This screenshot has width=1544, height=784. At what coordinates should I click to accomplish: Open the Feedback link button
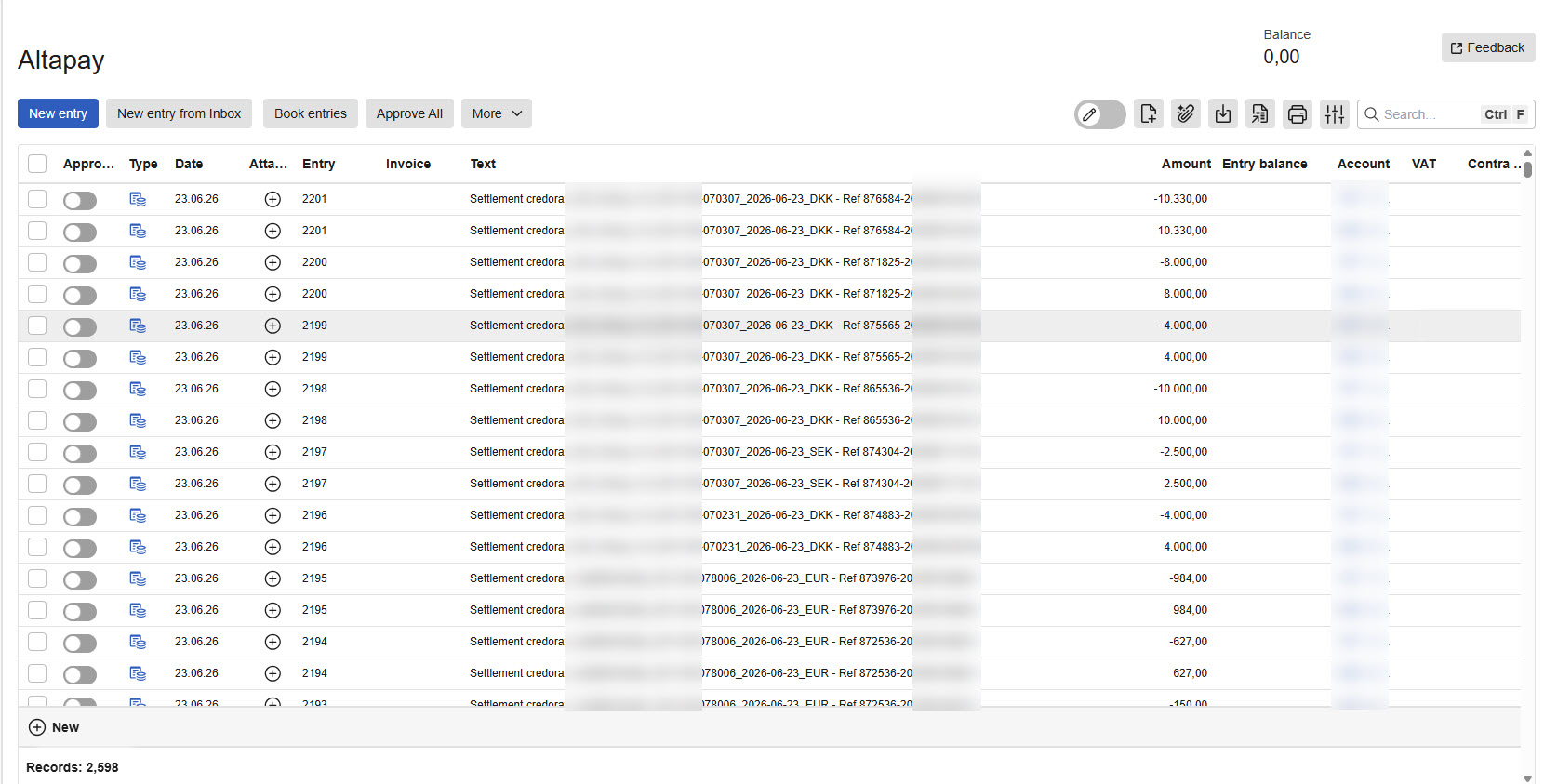pos(1488,47)
